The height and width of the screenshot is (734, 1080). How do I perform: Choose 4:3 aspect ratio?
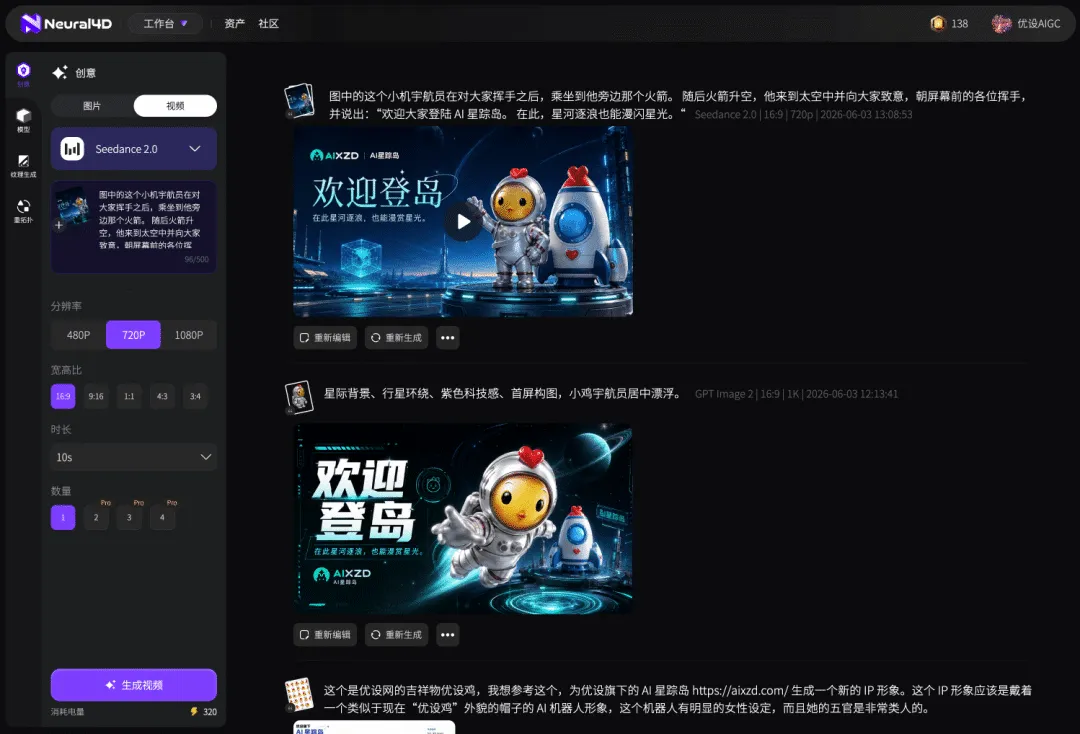pos(162,396)
